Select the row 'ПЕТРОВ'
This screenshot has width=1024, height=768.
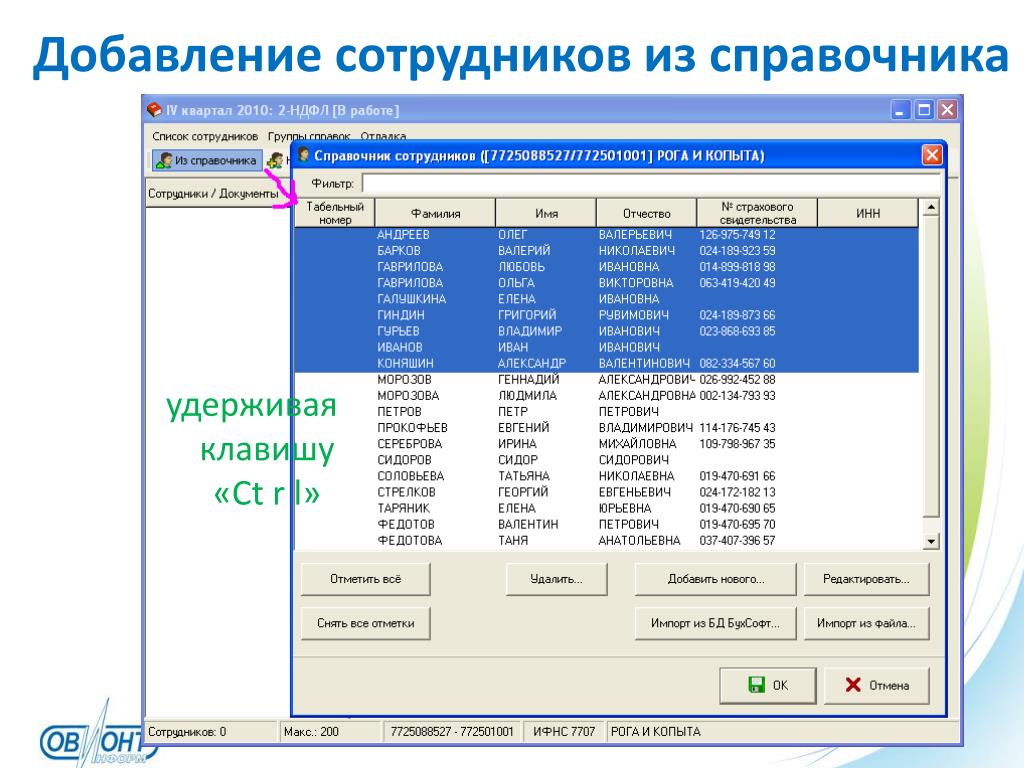(607, 411)
